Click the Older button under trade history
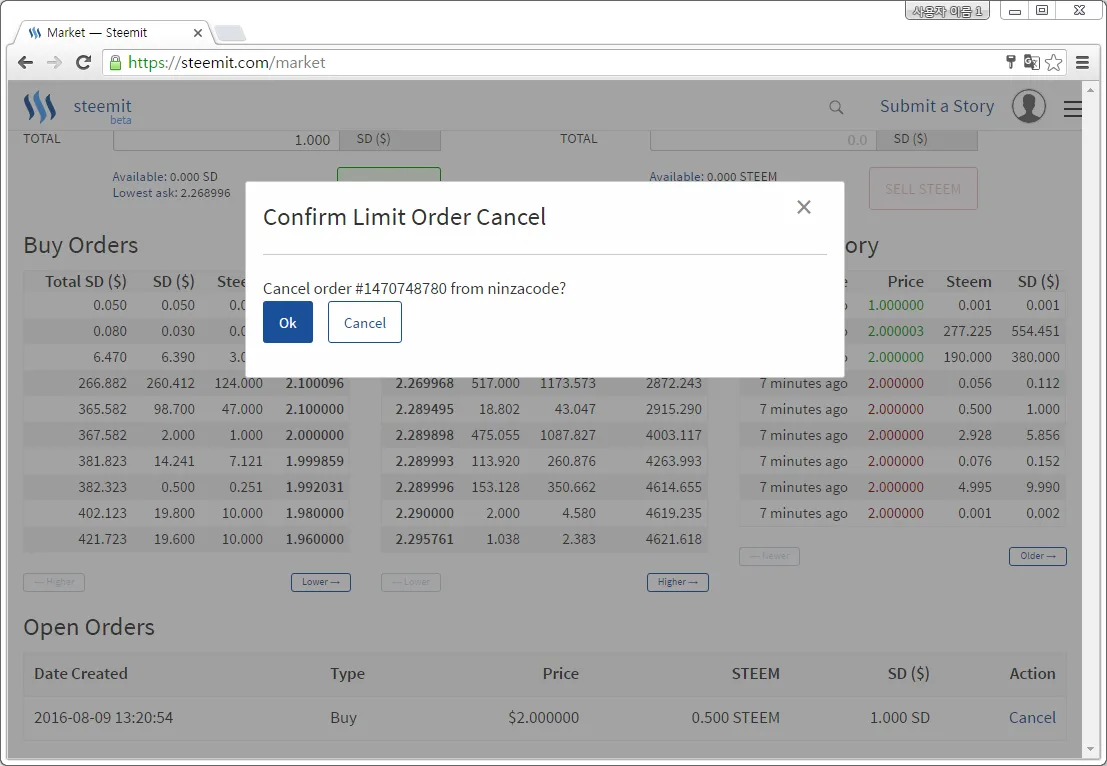The height and width of the screenshot is (766, 1107). 1037,556
